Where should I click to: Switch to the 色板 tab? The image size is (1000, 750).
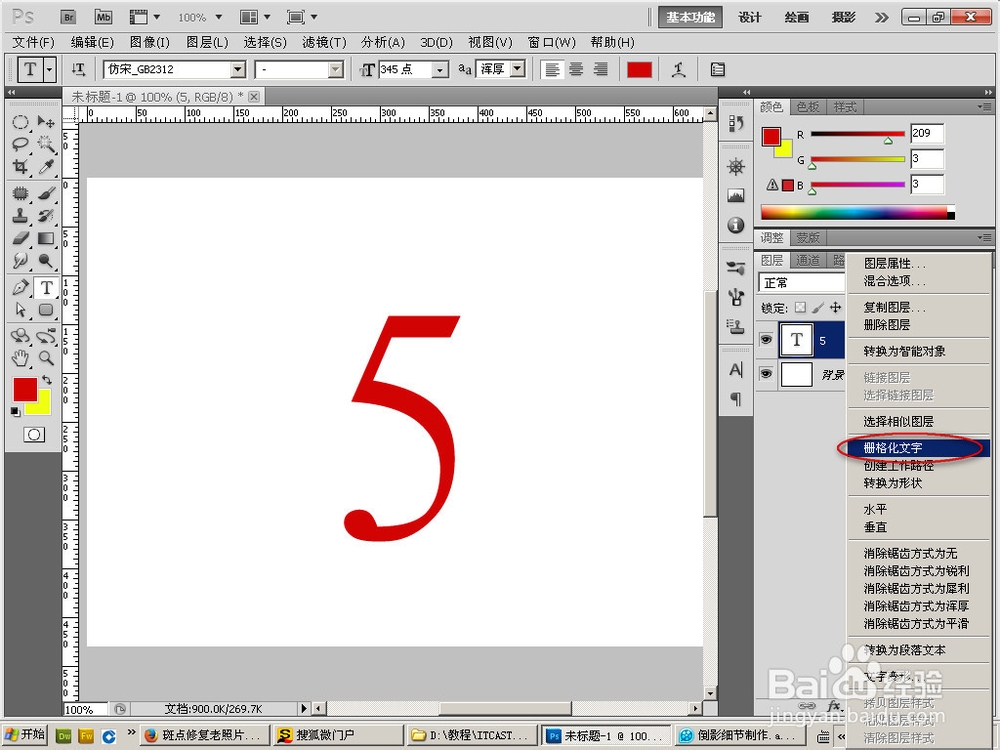pyautogui.click(x=807, y=107)
